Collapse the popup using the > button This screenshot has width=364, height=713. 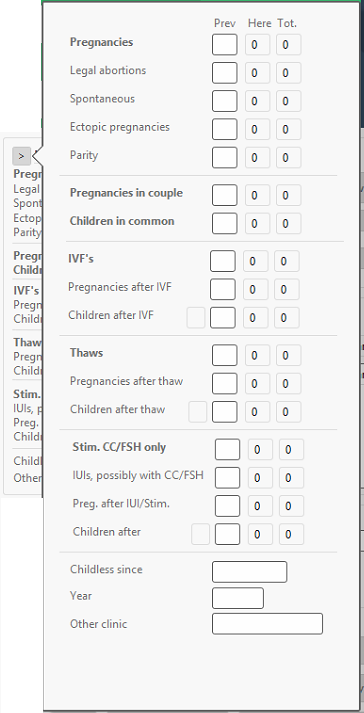(x=21, y=156)
